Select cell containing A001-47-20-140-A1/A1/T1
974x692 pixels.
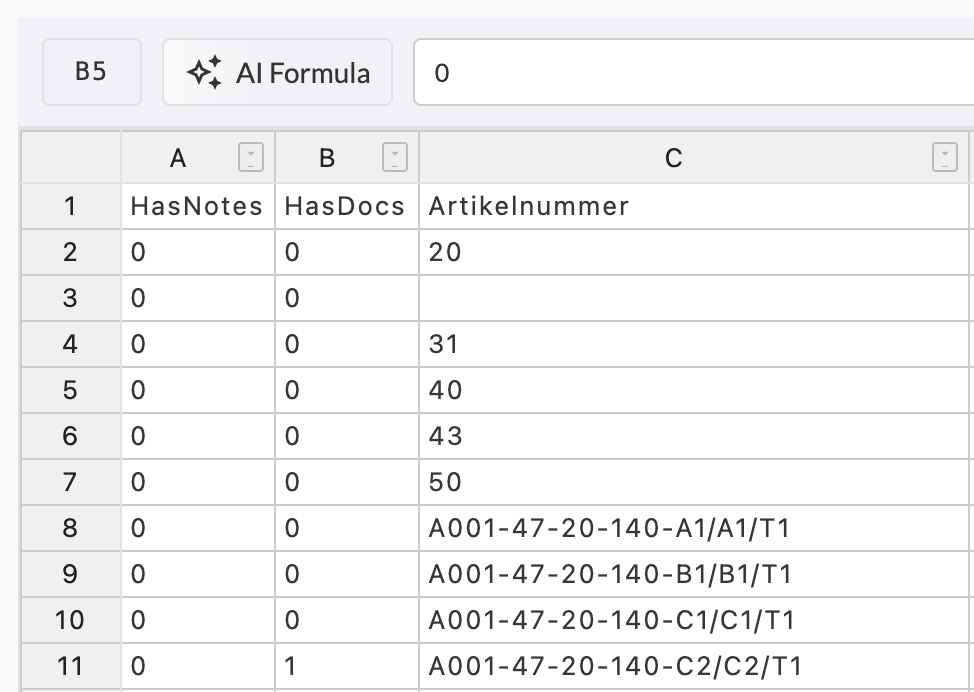pyautogui.click(x=694, y=528)
